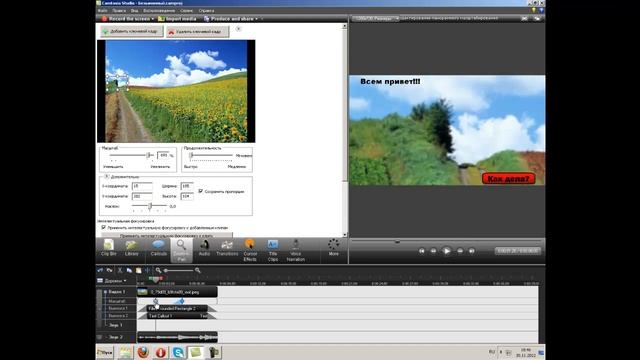Click the skip to beginning button
Image resolution: width=640 pixels, height=360 pixels.
(422, 251)
